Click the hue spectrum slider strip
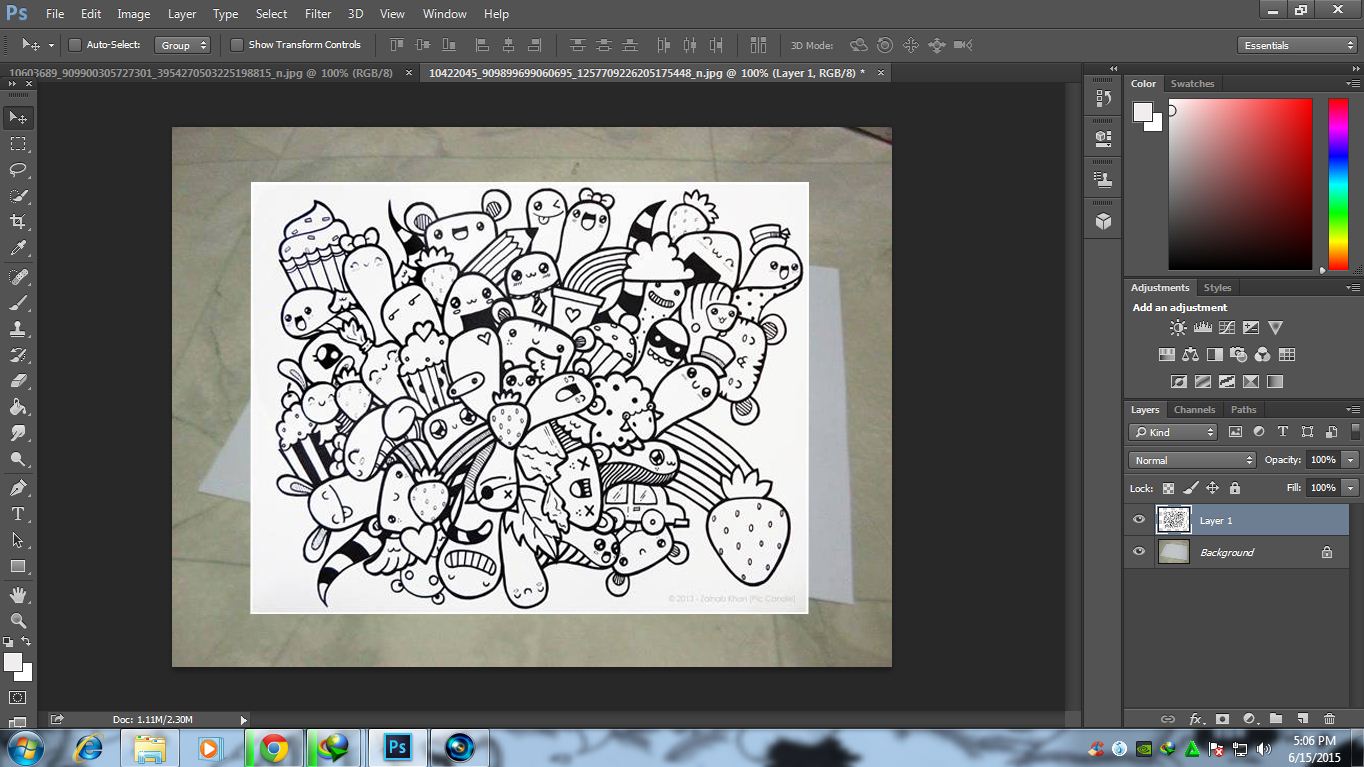The width and height of the screenshot is (1364, 767). pos(1338,184)
